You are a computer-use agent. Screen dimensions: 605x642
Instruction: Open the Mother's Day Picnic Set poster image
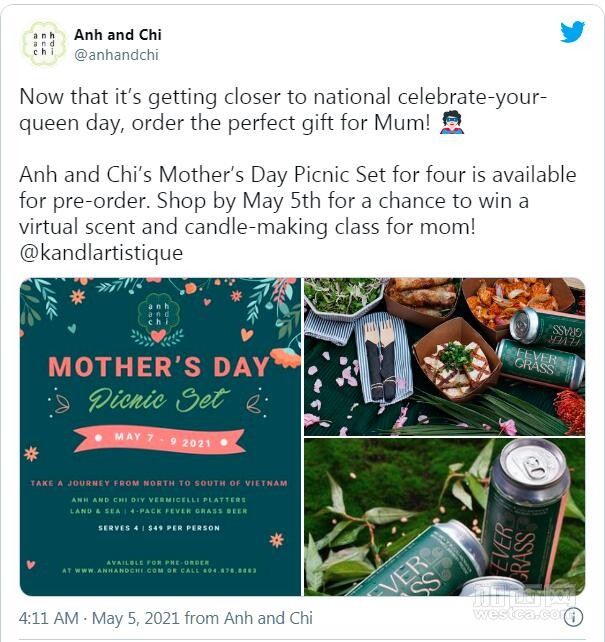click(160, 437)
